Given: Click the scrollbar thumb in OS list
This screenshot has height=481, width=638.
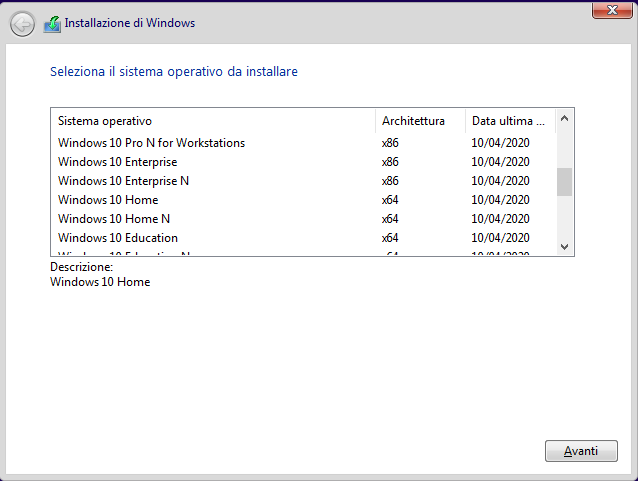Looking at the screenshot, I should pos(564,182).
